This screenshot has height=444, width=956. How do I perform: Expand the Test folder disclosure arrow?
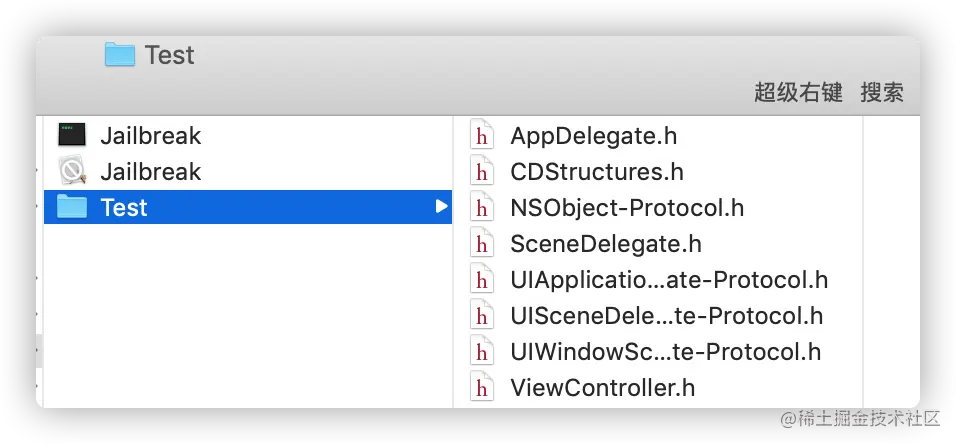441,207
